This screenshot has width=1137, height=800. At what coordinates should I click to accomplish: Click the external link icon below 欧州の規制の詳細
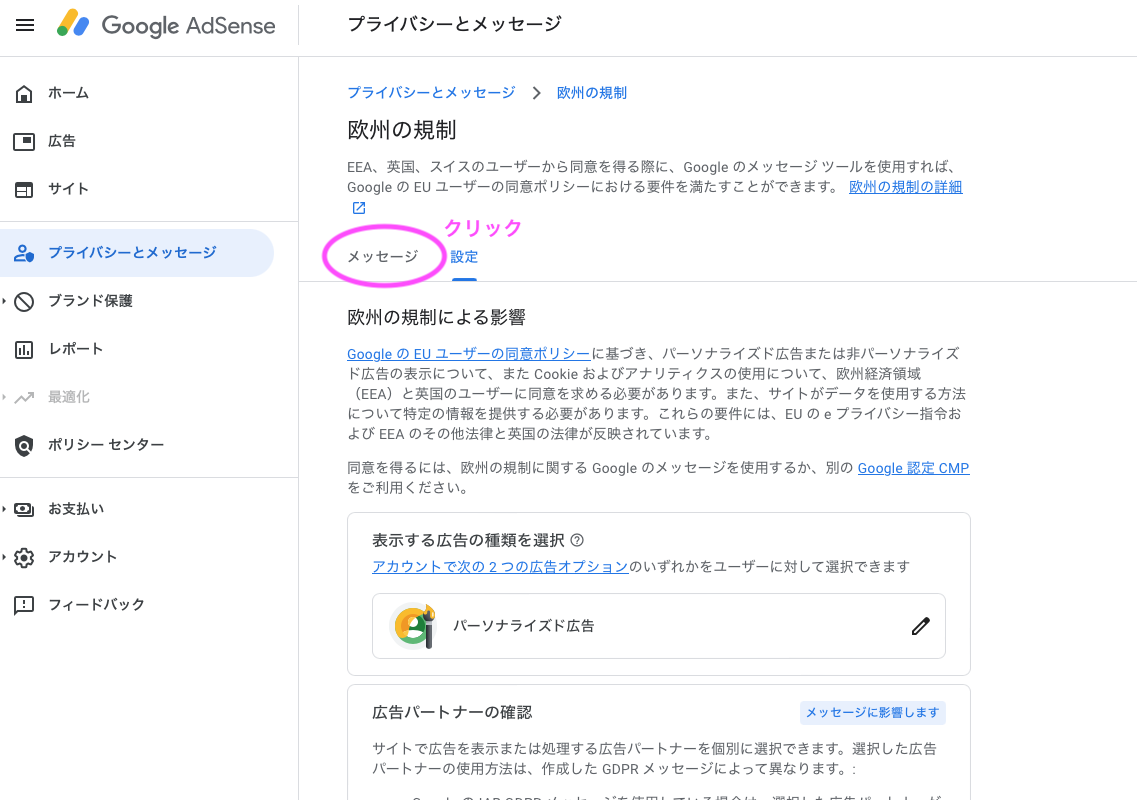tap(359, 208)
